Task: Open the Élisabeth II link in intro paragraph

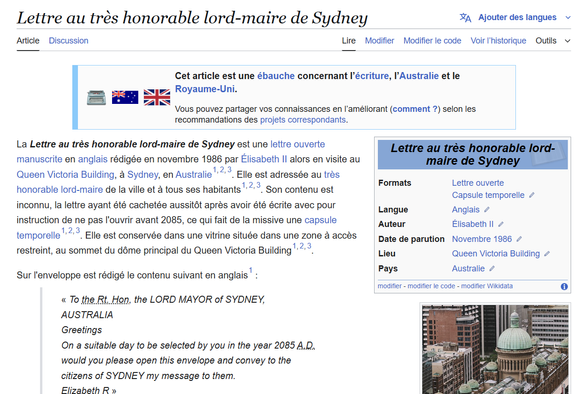Action: pos(264,159)
